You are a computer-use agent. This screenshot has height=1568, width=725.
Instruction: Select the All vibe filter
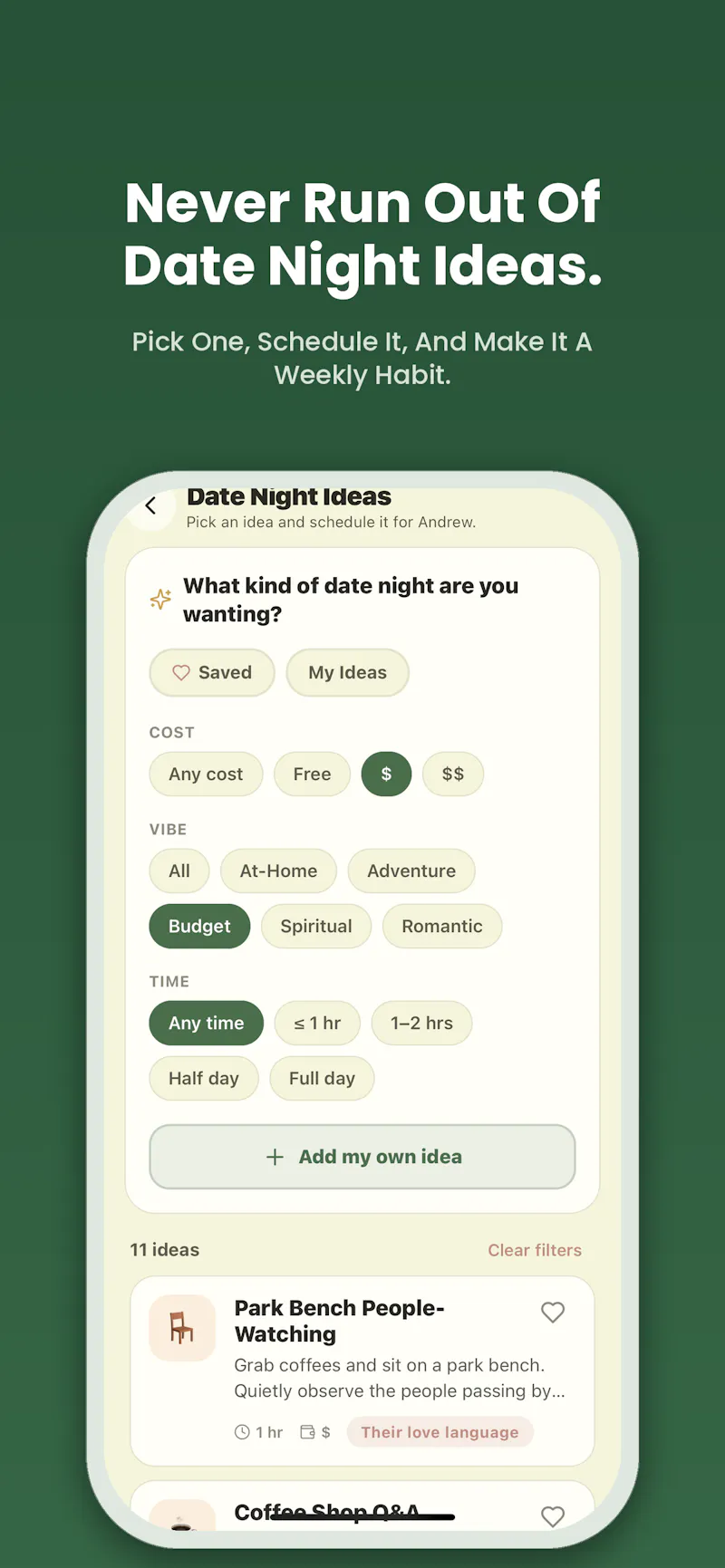(179, 871)
